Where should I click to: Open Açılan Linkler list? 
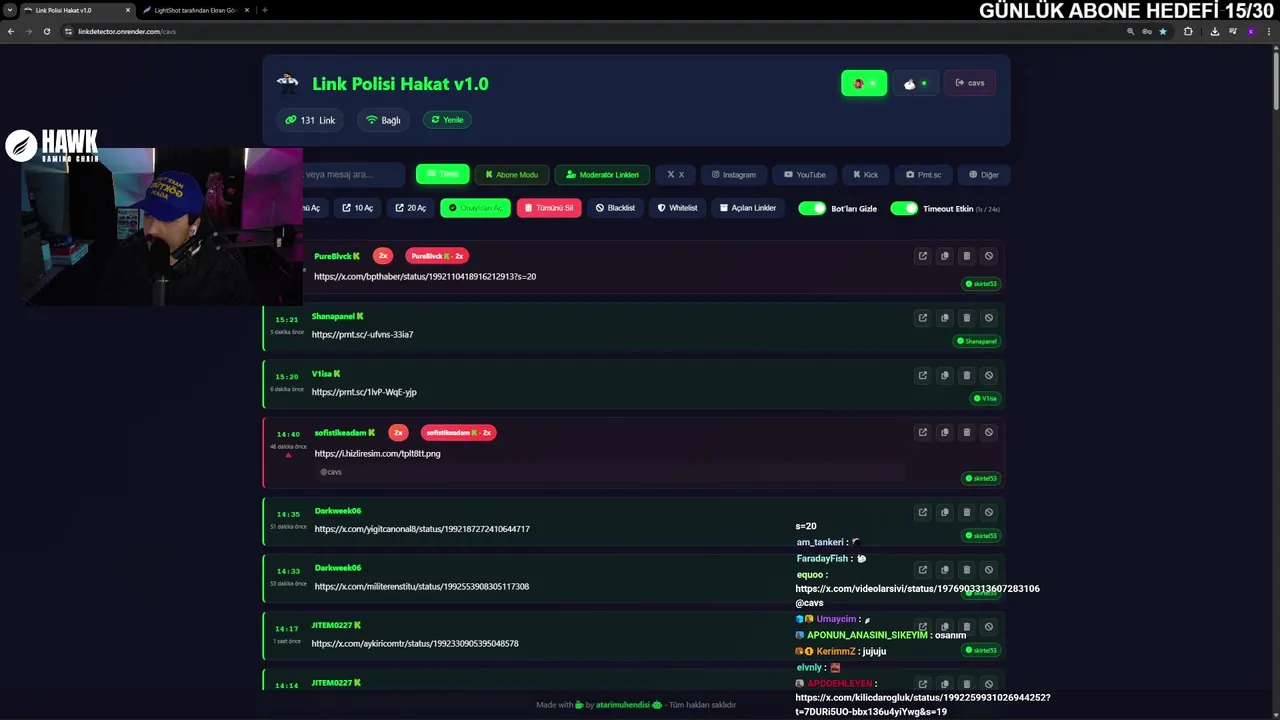[748, 208]
